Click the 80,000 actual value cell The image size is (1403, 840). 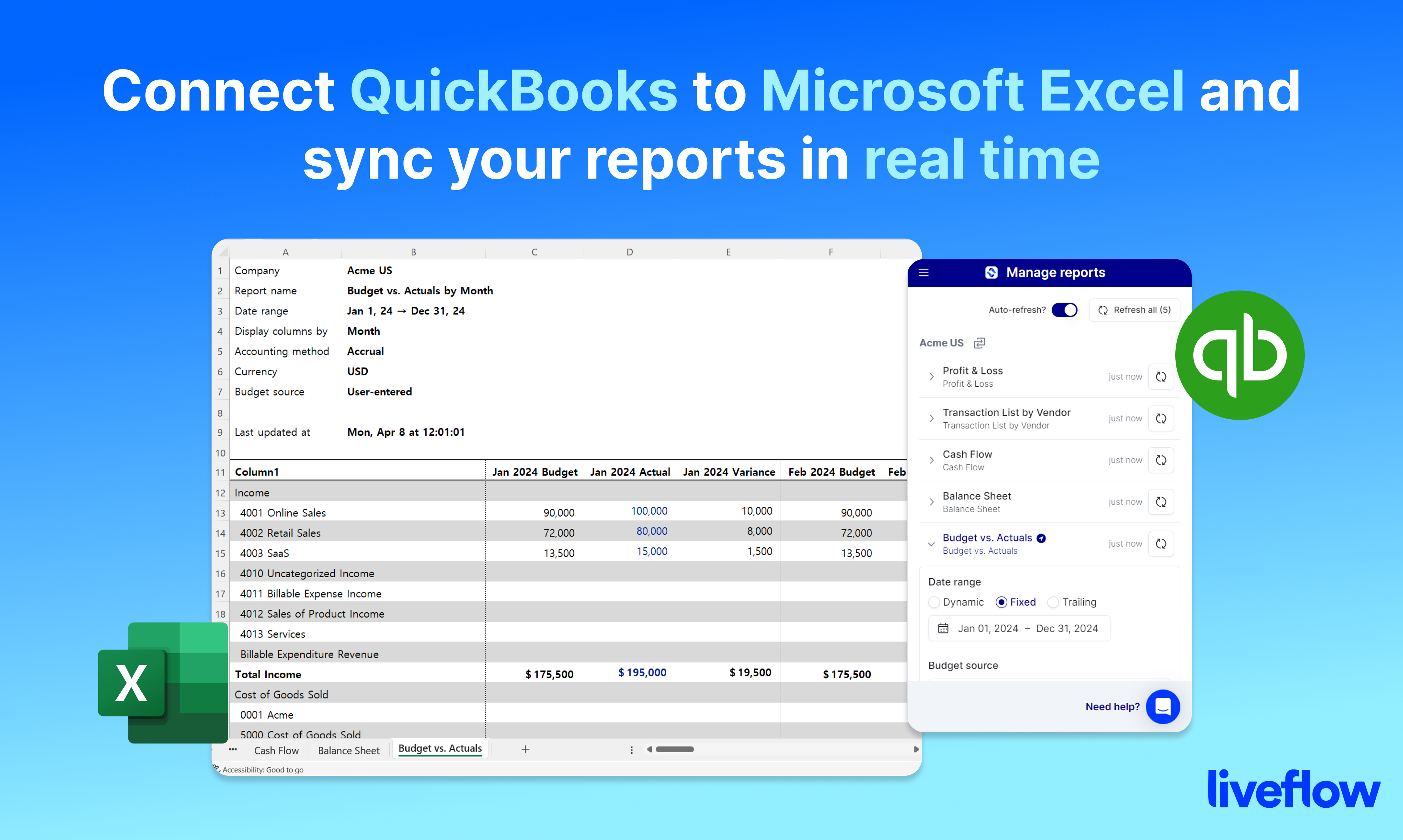(652, 532)
